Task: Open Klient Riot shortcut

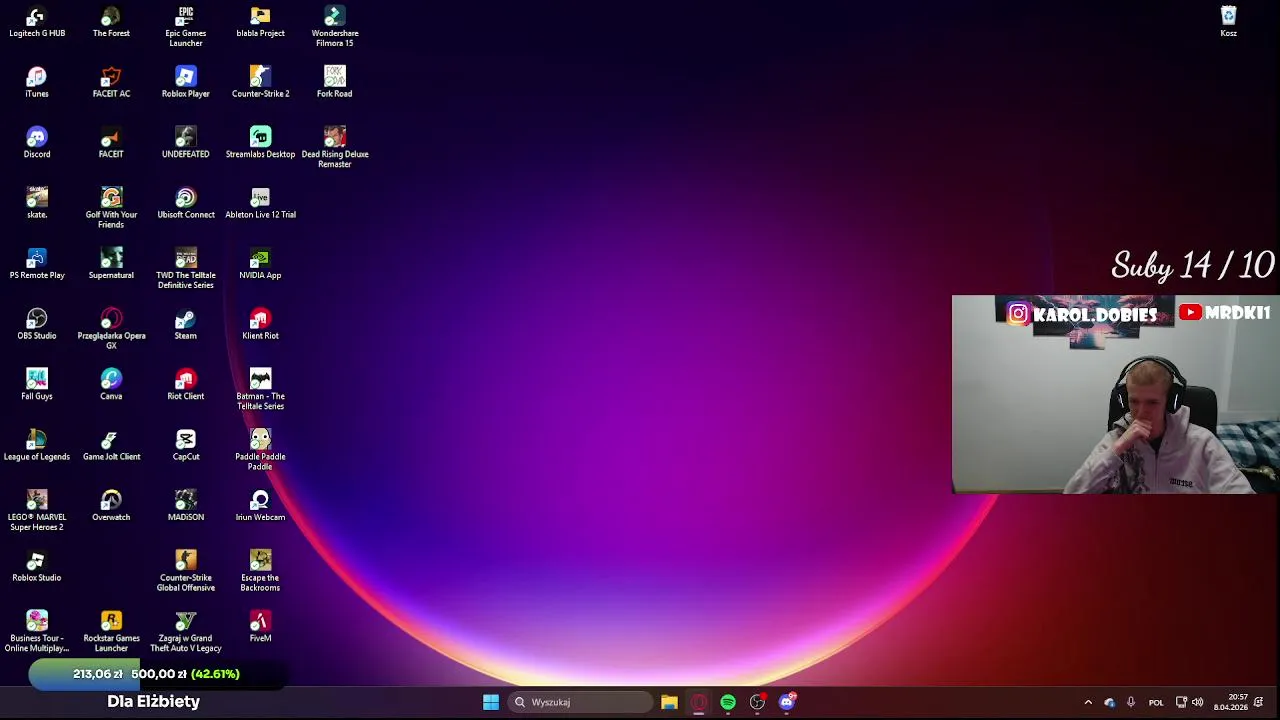Action: [260, 325]
